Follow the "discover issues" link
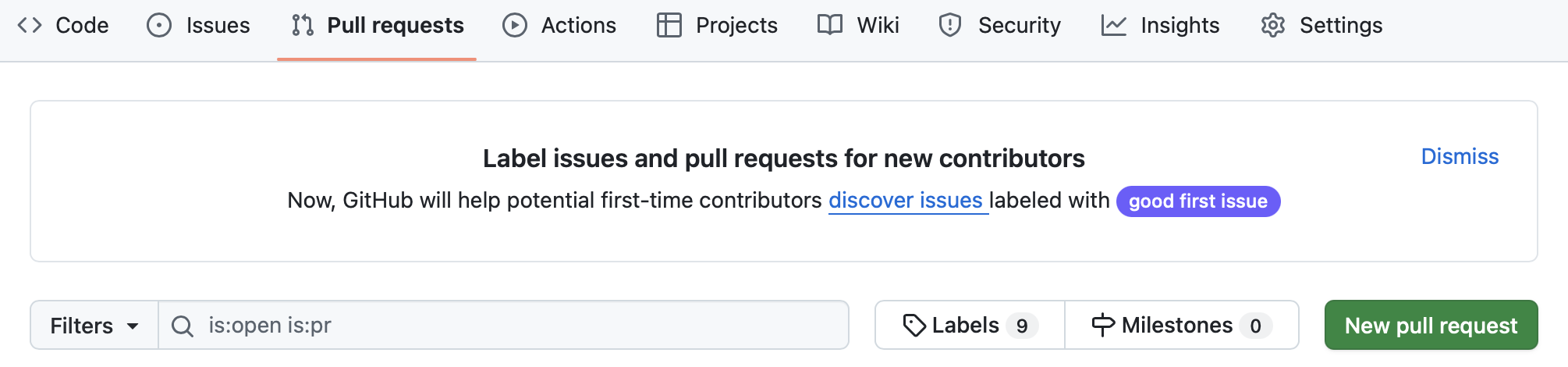 (x=905, y=201)
